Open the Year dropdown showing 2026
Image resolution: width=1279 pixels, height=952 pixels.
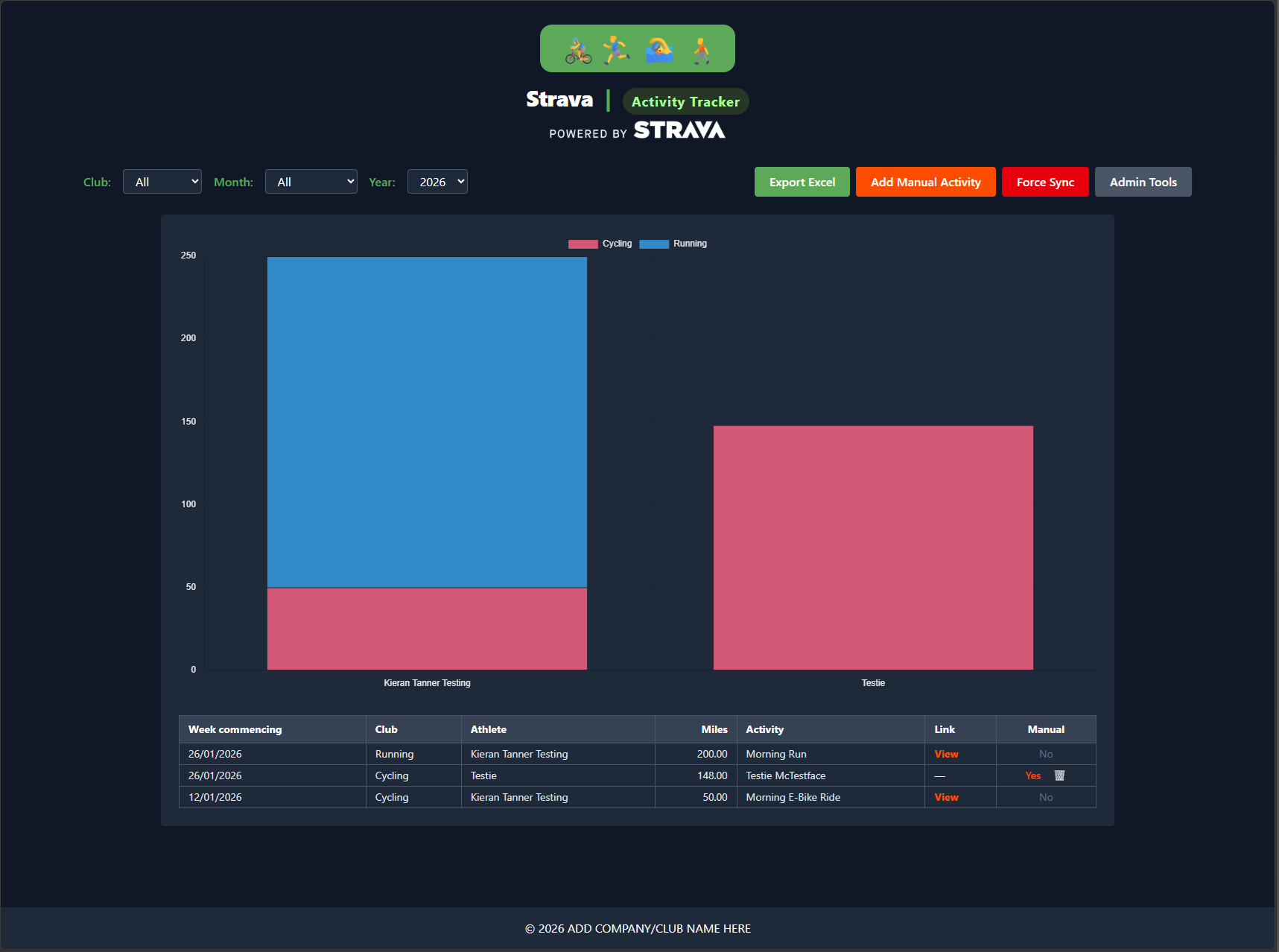(x=437, y=182)
